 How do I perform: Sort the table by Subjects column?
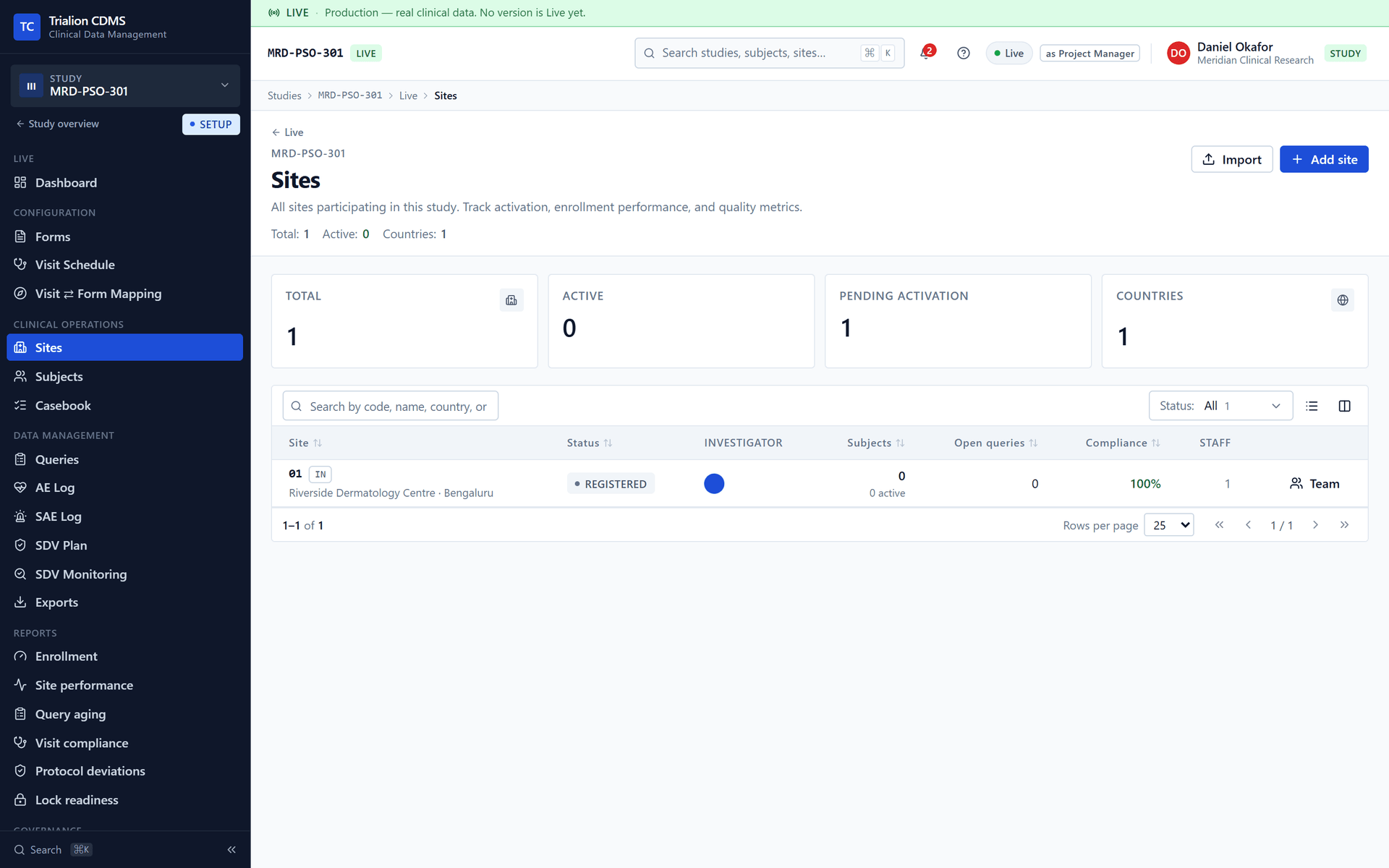876,443
